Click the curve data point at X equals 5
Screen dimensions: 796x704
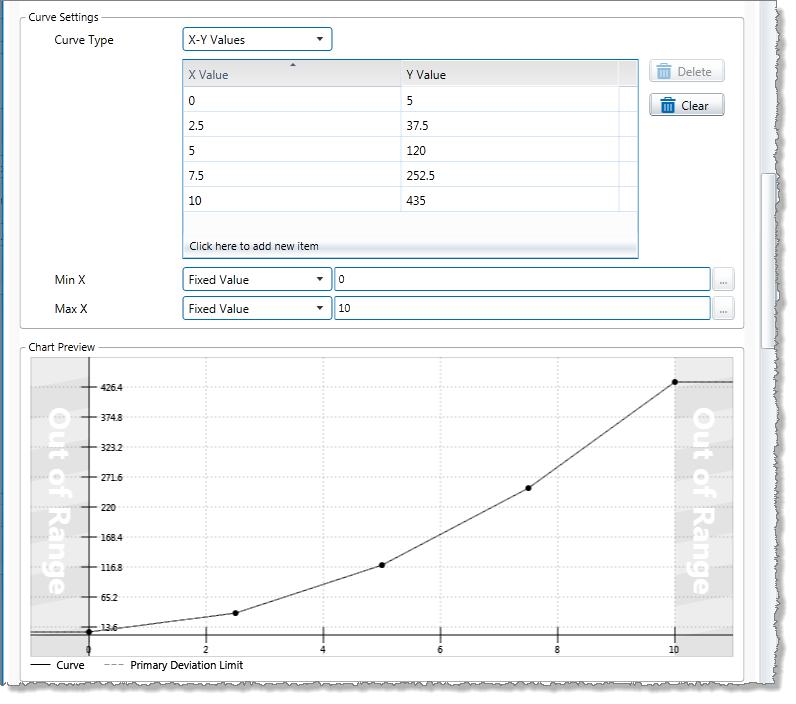[x=382, y=565]
